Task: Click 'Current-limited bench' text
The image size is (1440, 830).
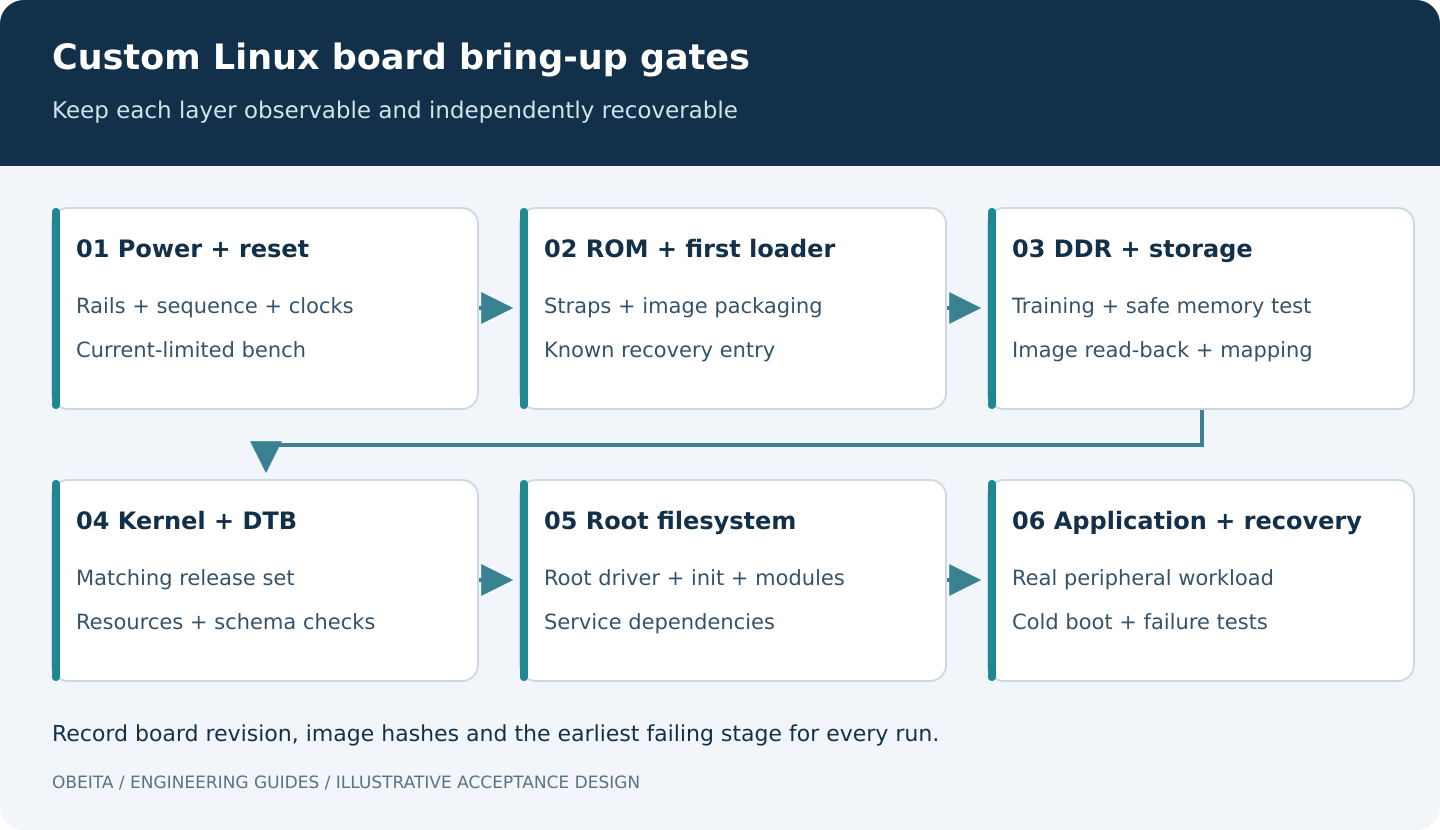Action: coord(190,350)
